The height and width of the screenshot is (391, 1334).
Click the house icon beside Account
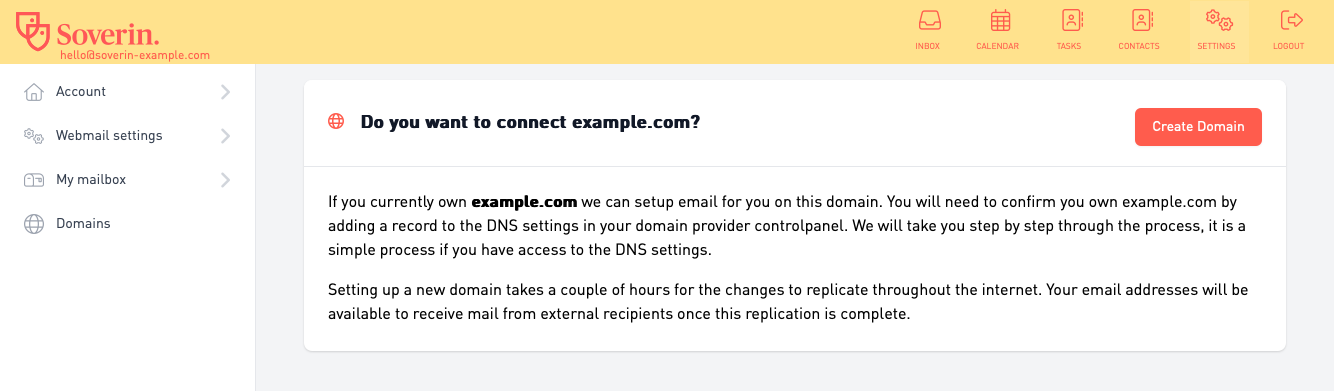pos(34,92)
